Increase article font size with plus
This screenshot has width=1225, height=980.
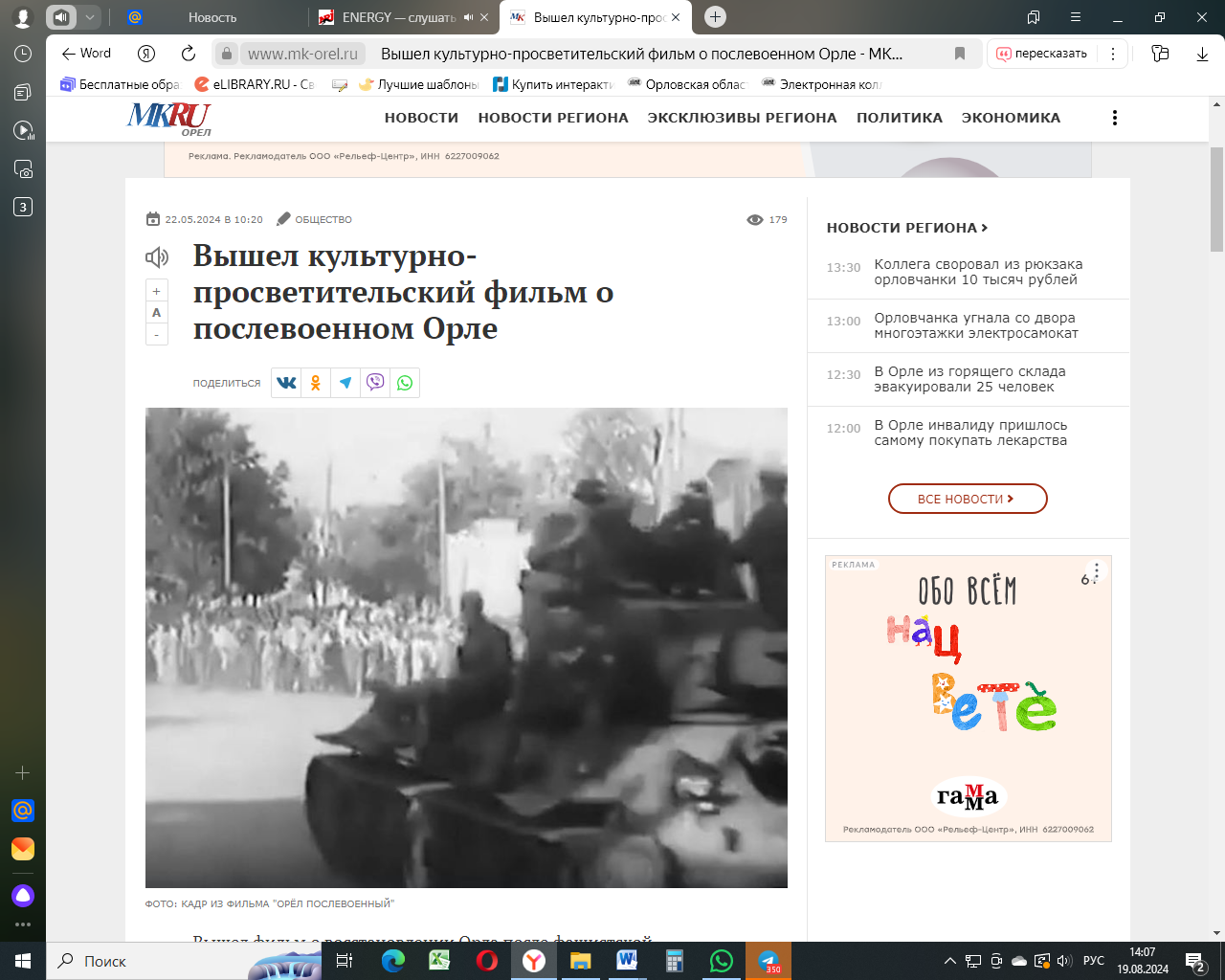[x=156, y=291]
